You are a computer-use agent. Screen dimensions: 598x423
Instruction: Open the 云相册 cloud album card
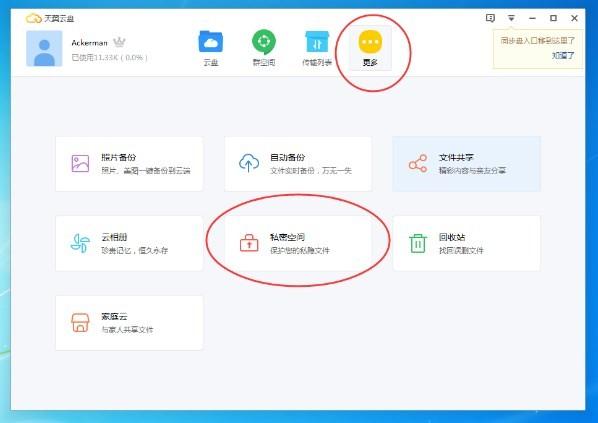coord(129,243)
